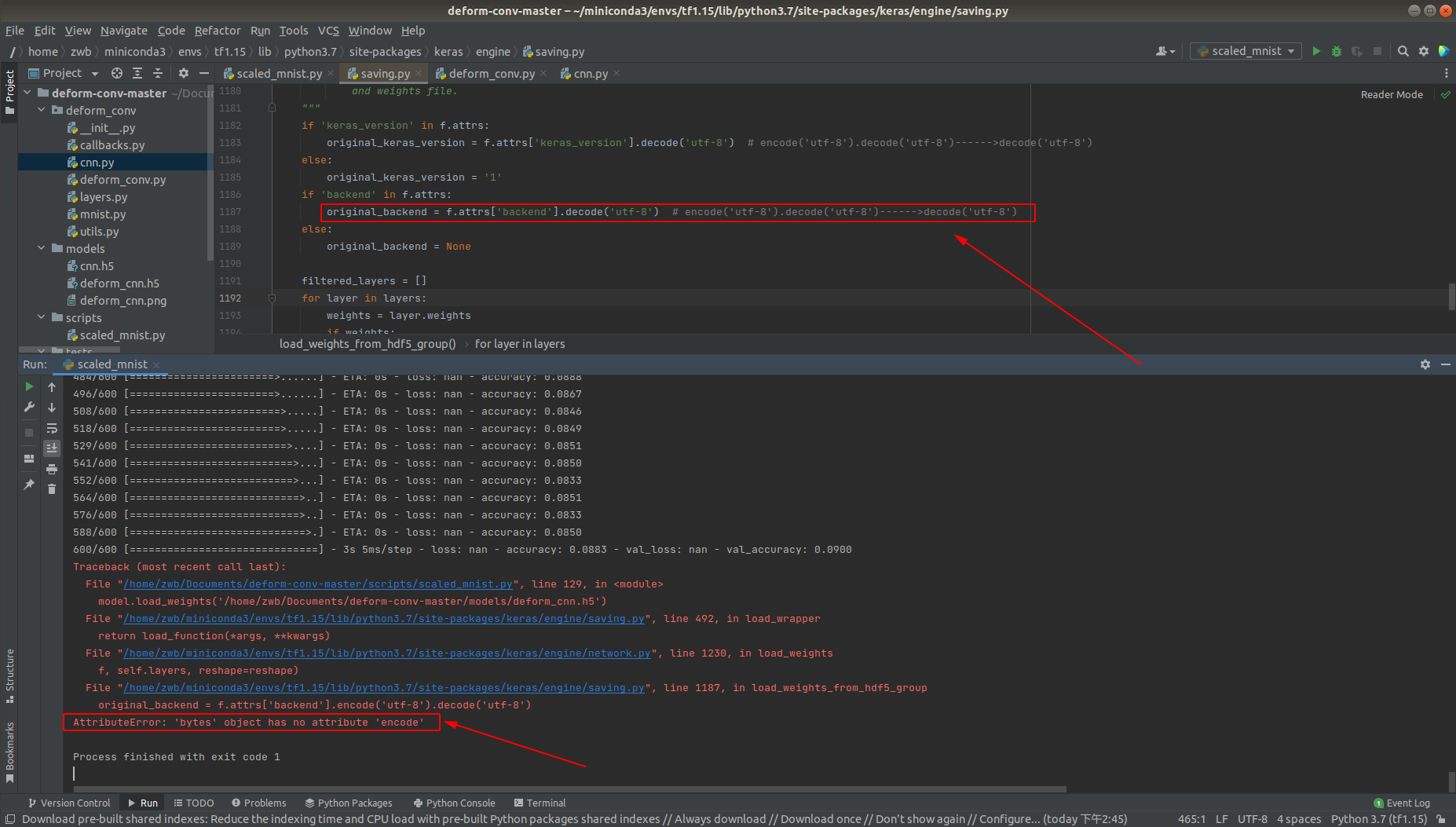Open the VCS menu
Image resolution: width=1456 pixels, height=827 pixels.
[328, 31]
